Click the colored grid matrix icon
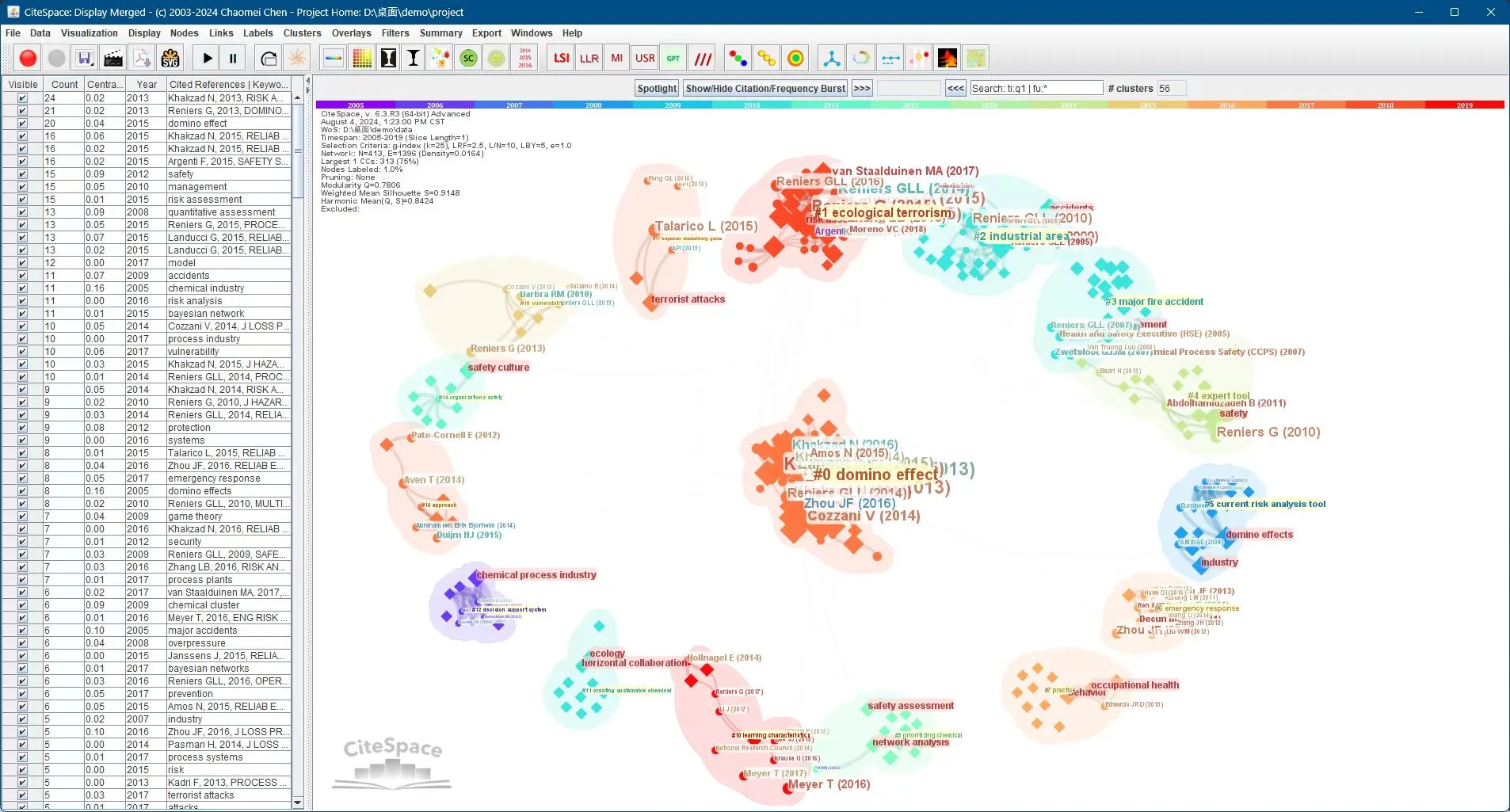Image resolution: width=1510 pixels, height=812 pixels. pyautogui.click(x=362, y=58)
